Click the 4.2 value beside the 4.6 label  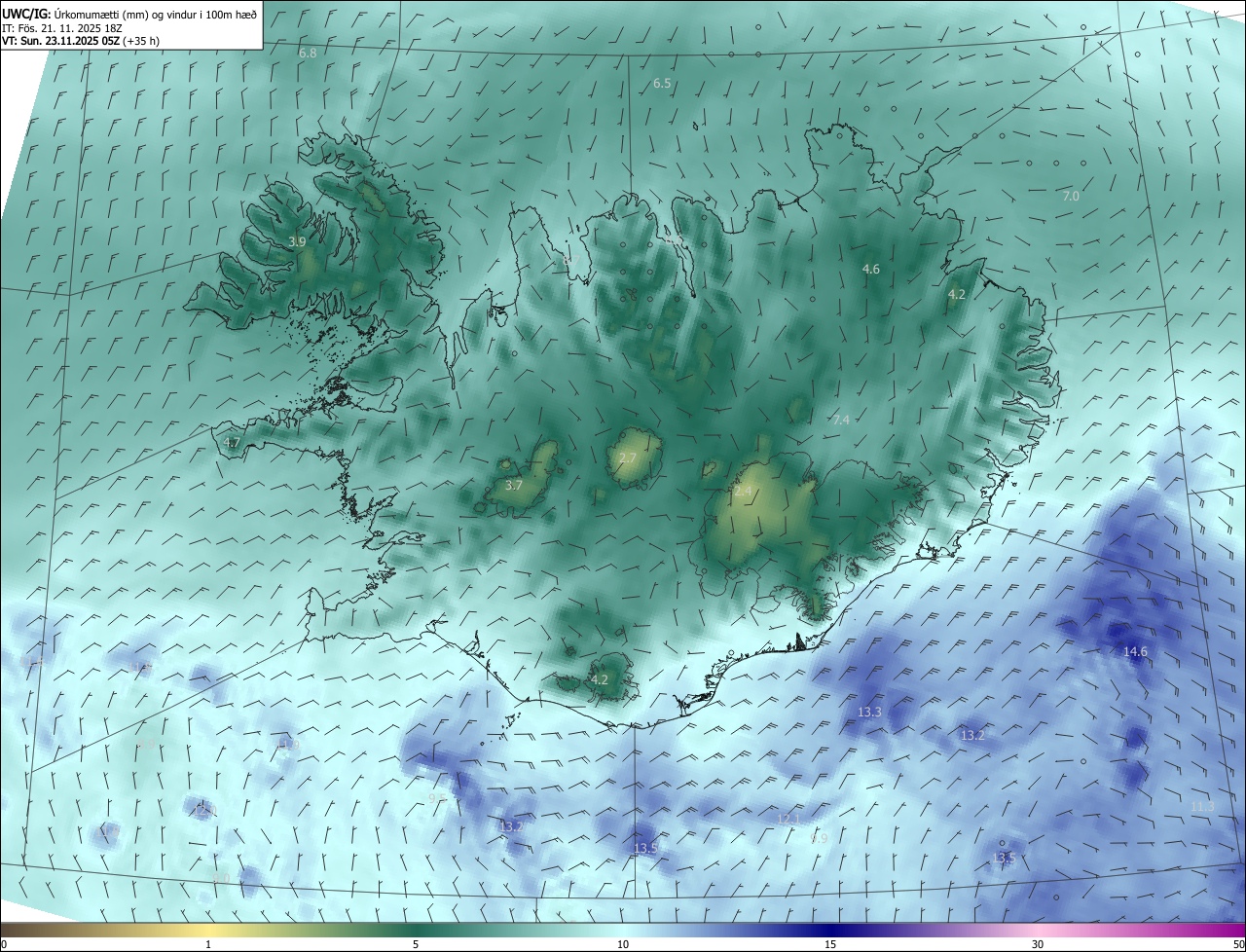pos(957,295)
